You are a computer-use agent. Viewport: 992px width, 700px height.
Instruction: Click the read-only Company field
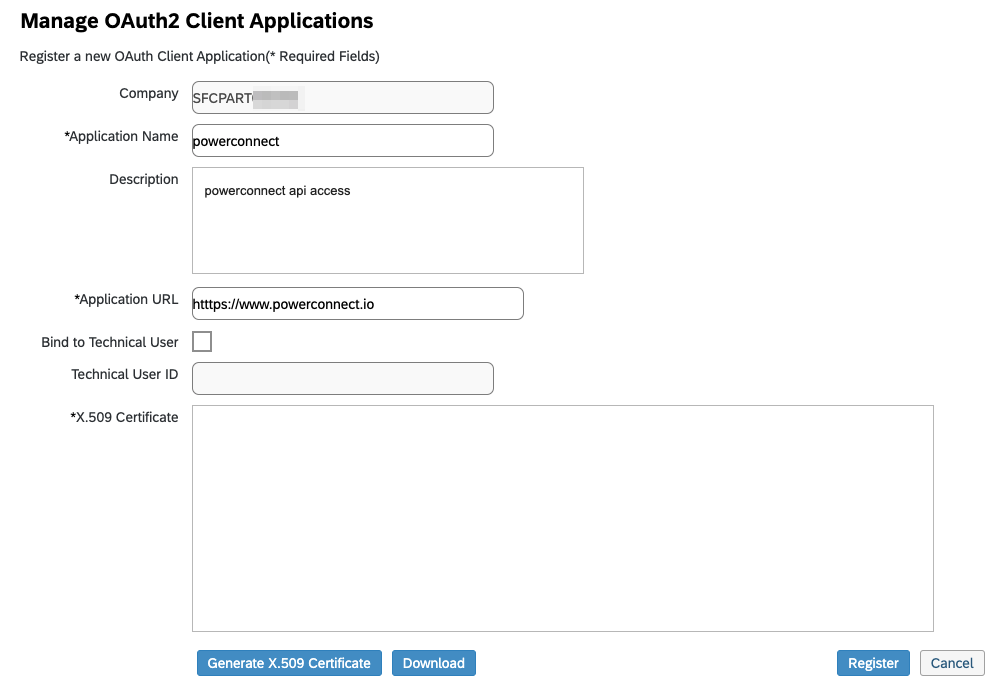(x=342, y=98)
